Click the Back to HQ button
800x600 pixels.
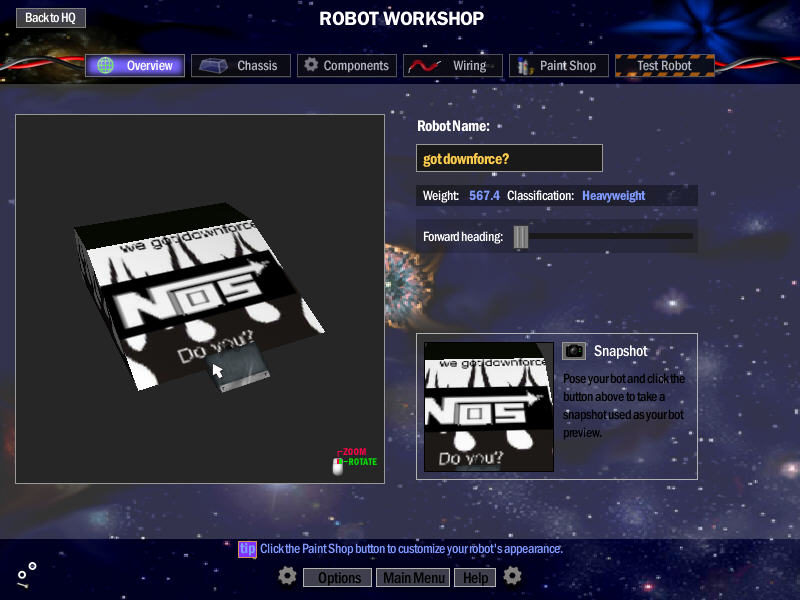[x=51, y=18]
